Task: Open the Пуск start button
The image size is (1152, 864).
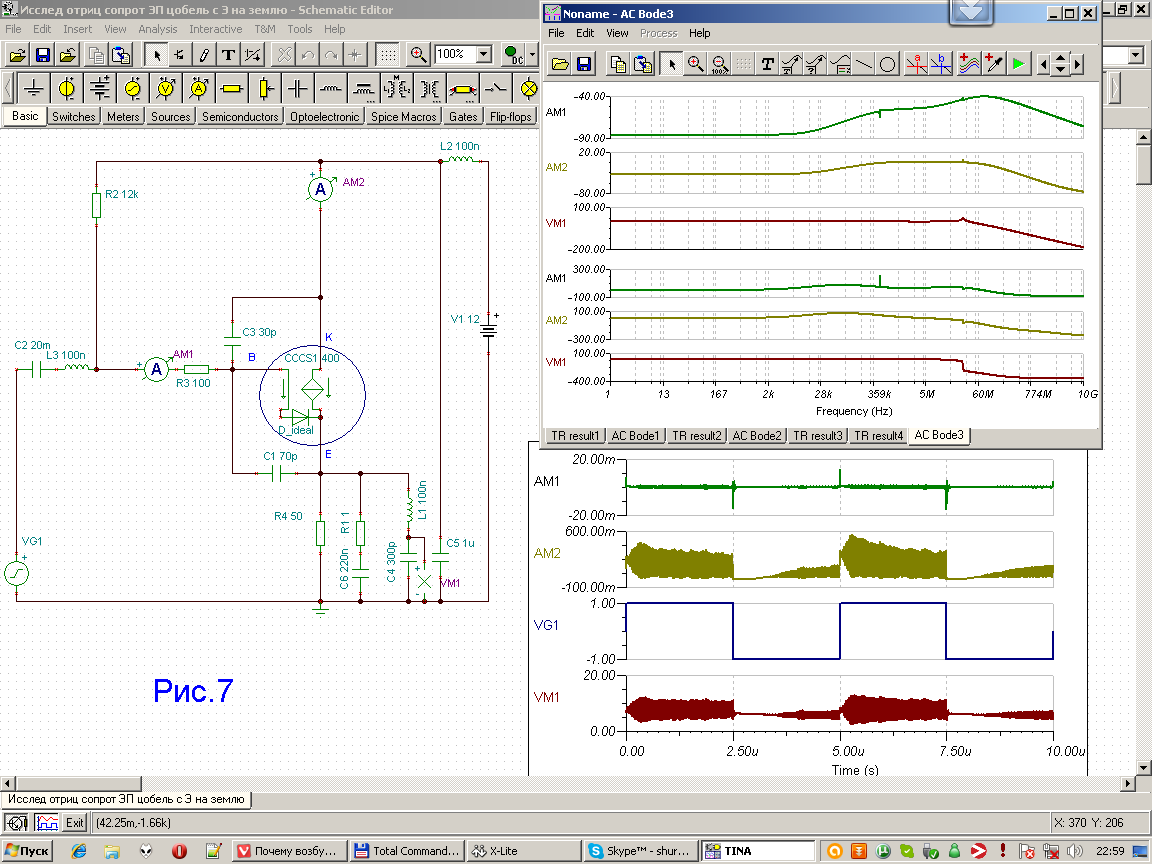Action: (27, 851)
